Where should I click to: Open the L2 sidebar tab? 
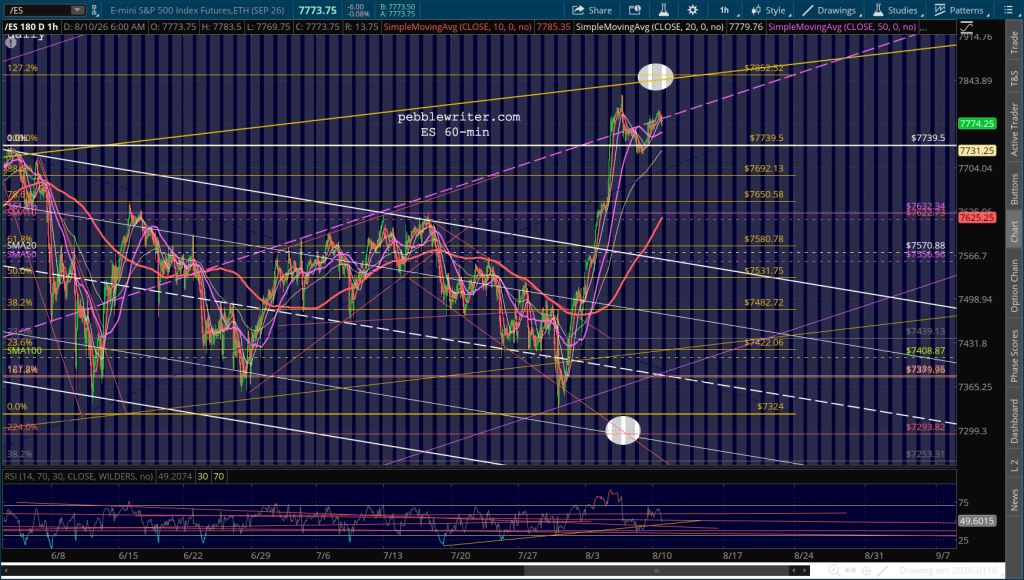[x=1014, y=465]
